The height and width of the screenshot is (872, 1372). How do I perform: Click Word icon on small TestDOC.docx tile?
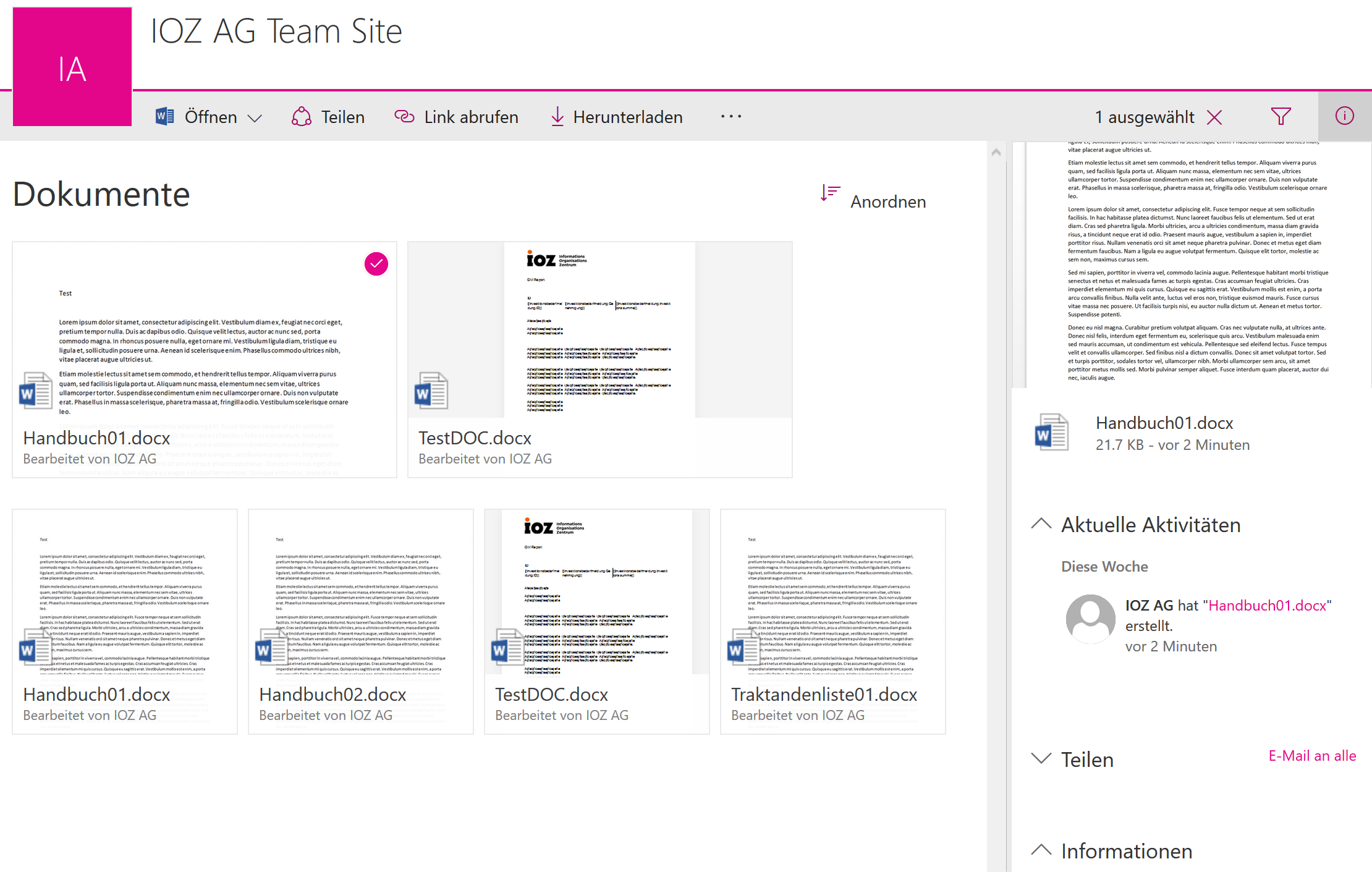[x=508, y=646]
